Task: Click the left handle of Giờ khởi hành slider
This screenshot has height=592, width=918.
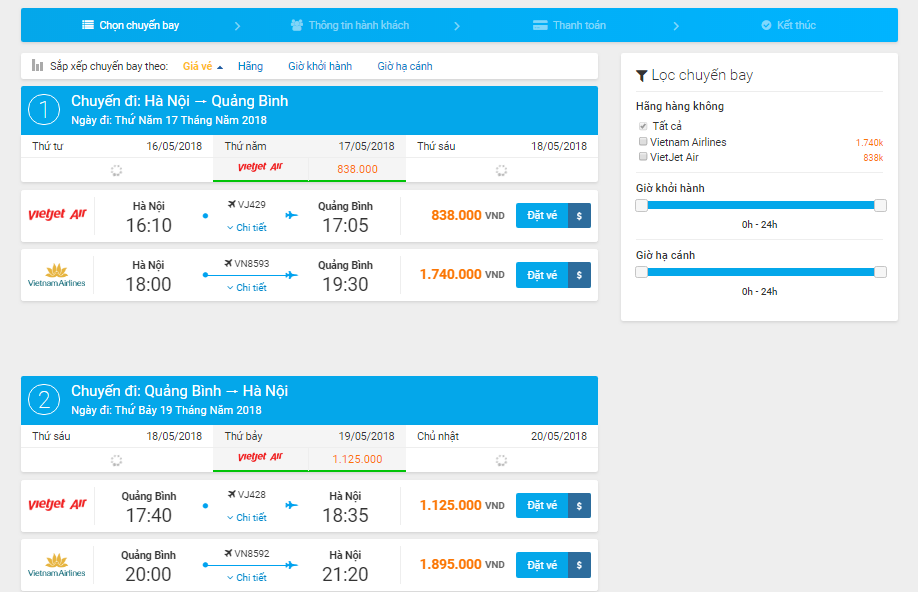Action: (642, 206)
